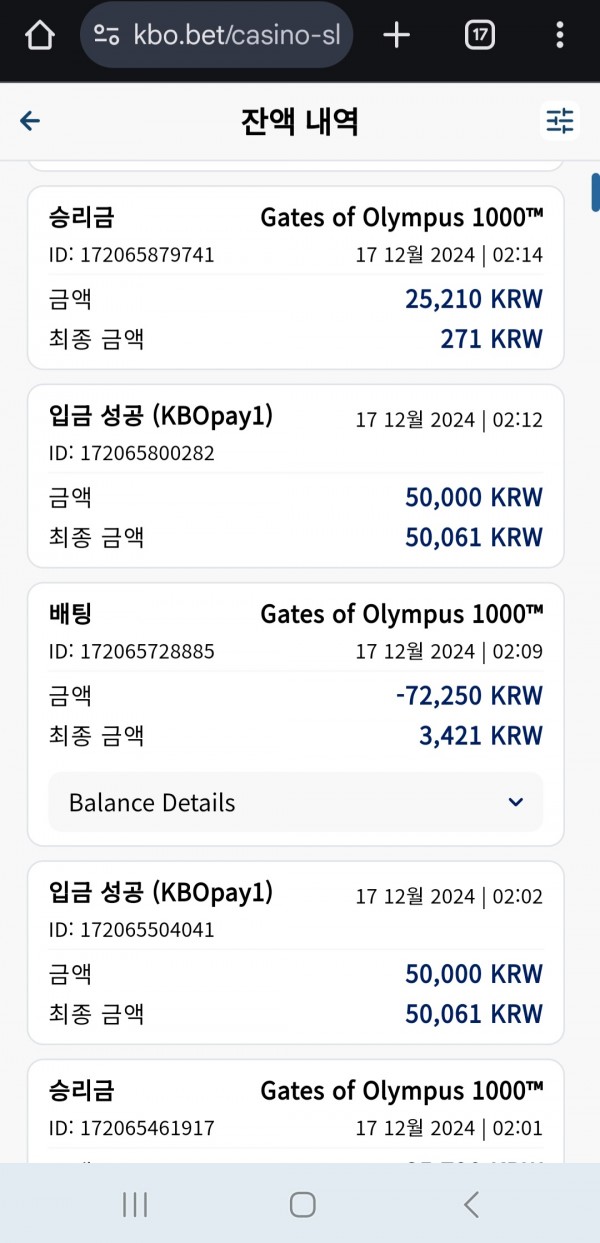This screenshot has width=600, height=1243.
Task: Tap the Android back navigation button
Action: (x=471, y=1204)
